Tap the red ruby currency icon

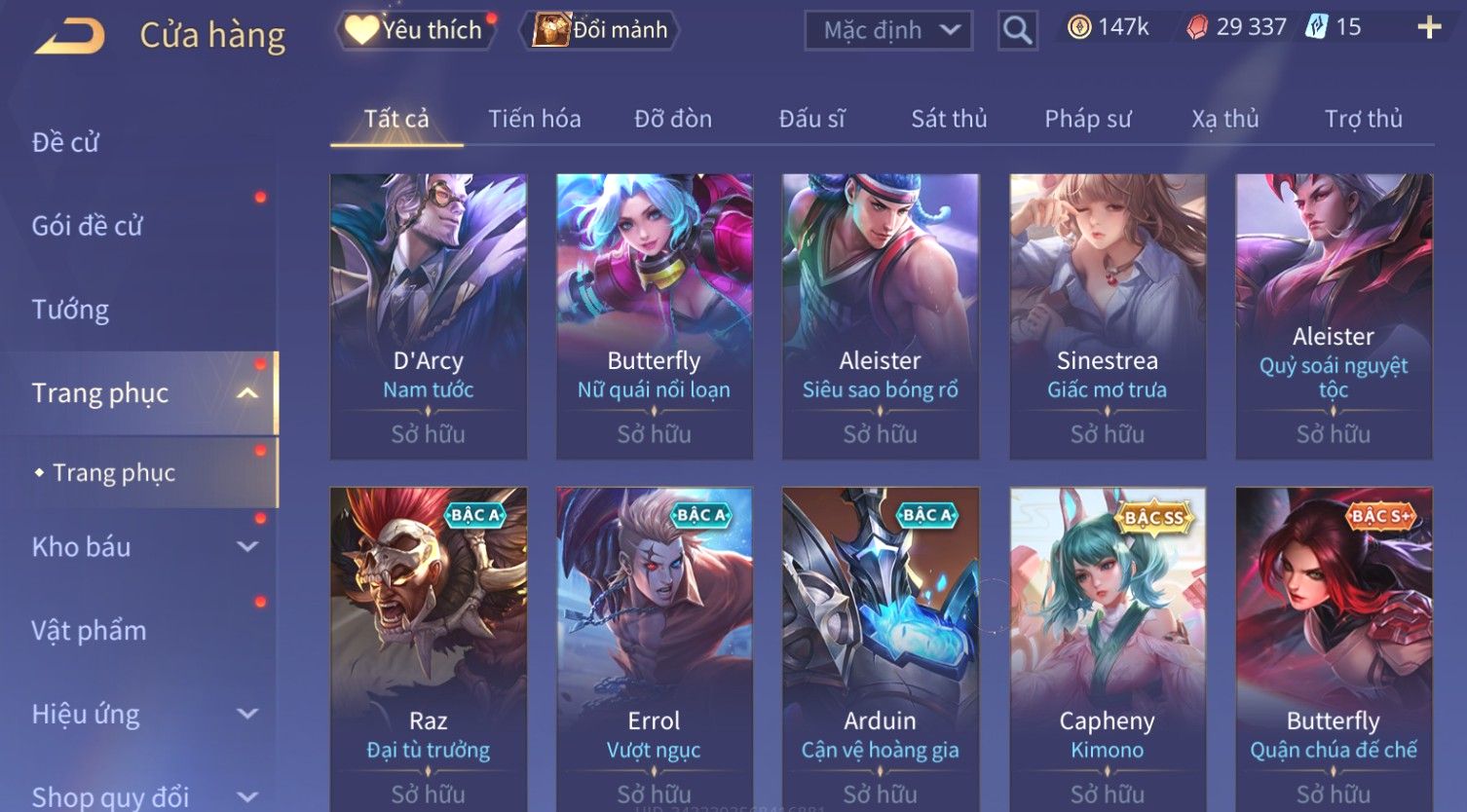tap(1197, 27)
